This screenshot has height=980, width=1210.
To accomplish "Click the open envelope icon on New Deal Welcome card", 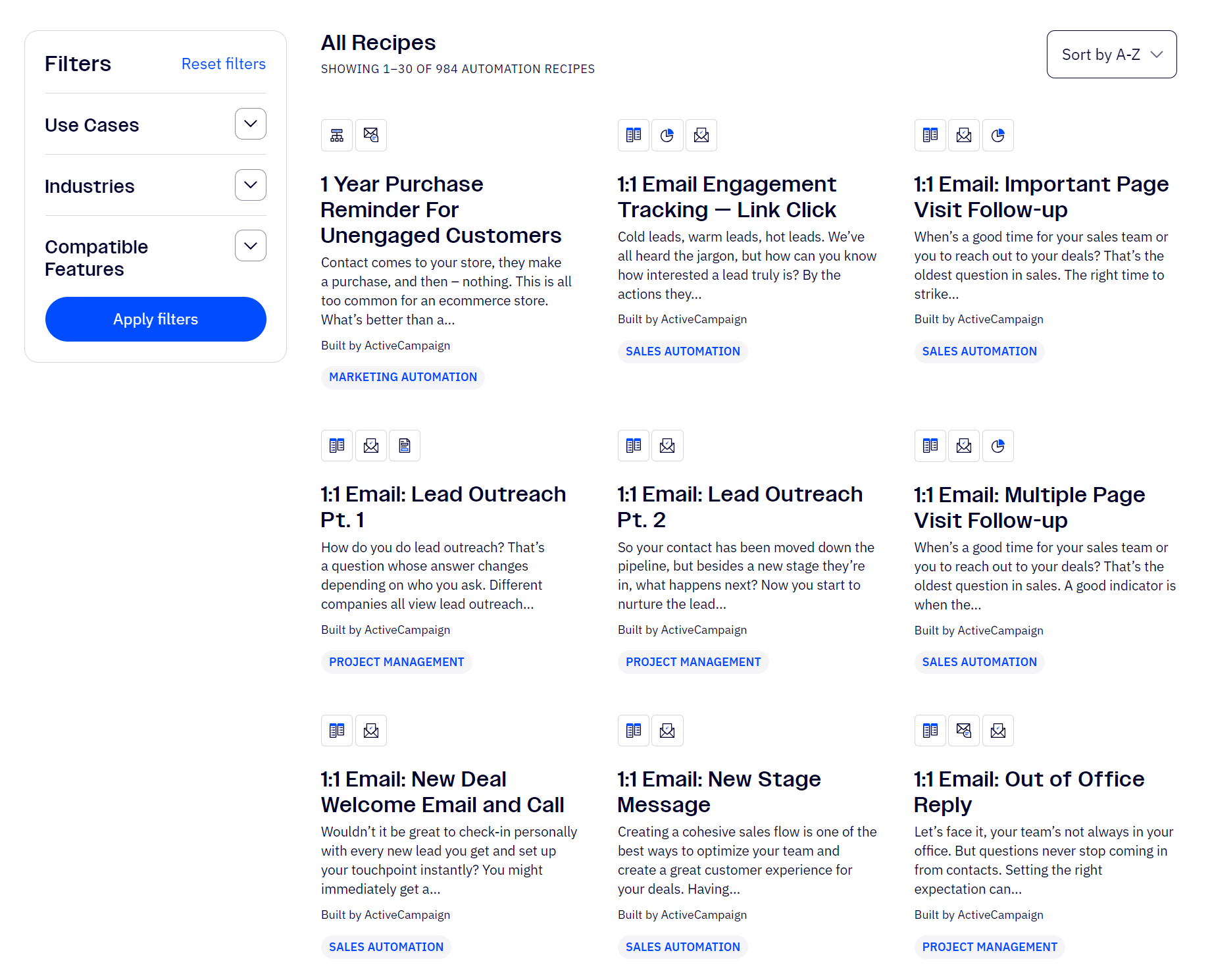I will (x=371, y=731).
